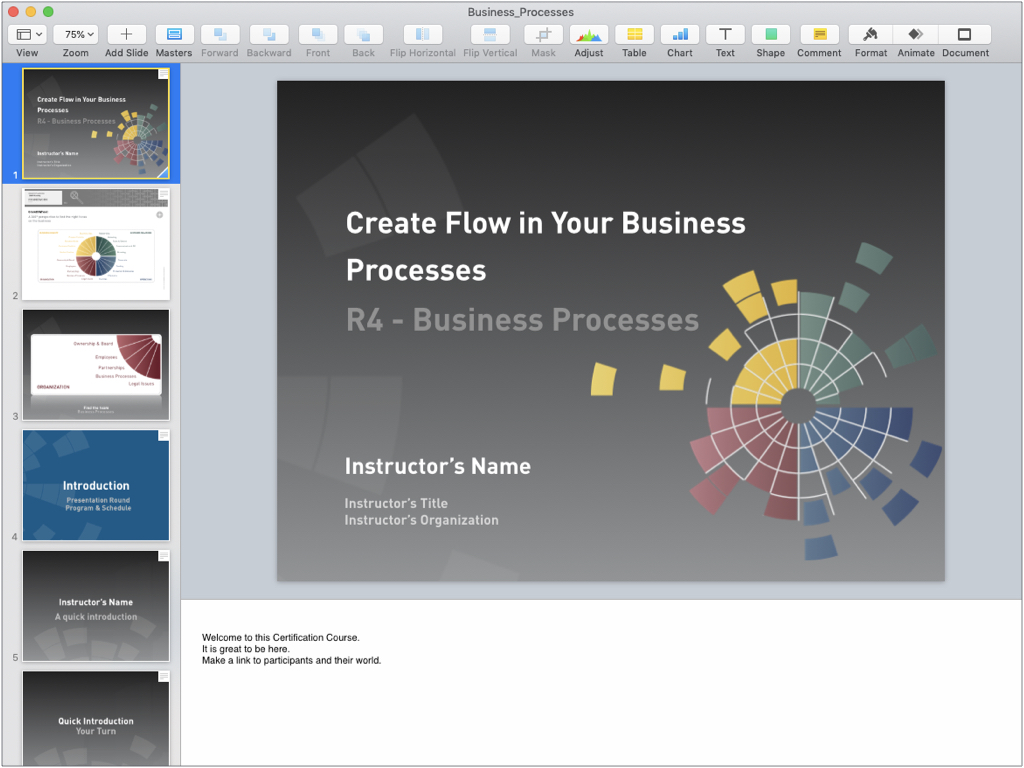Toggle the Format inspector panel
The image size is (1024, 768).
click(x=871, y=35)
